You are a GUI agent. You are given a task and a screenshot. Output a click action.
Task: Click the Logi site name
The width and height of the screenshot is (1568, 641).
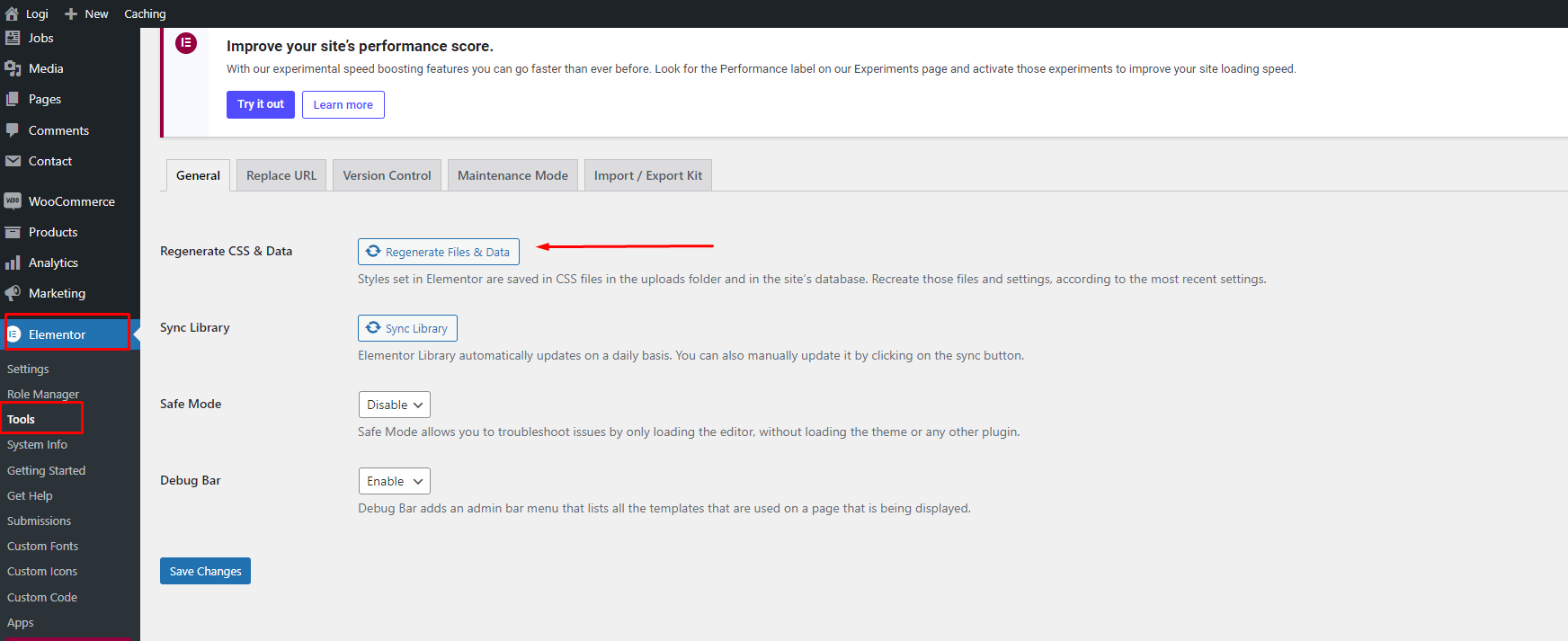(x=37, y=13)
